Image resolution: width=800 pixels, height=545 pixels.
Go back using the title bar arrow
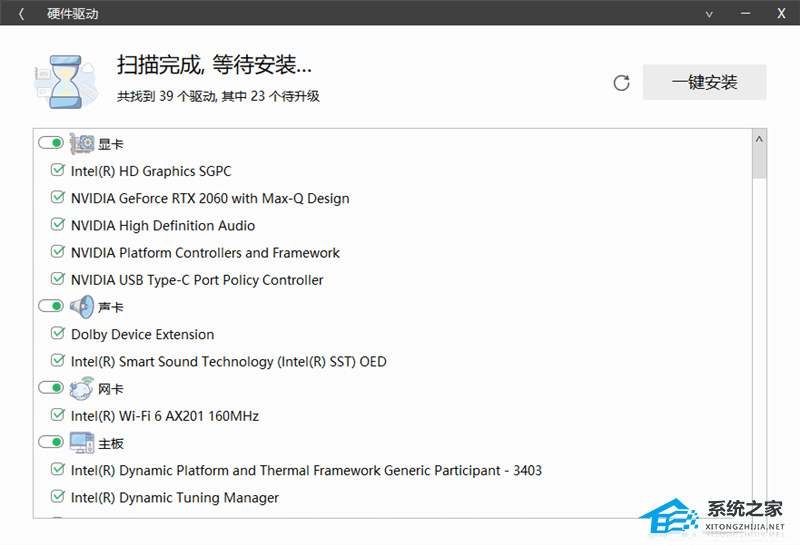click(x=21, y=14)
